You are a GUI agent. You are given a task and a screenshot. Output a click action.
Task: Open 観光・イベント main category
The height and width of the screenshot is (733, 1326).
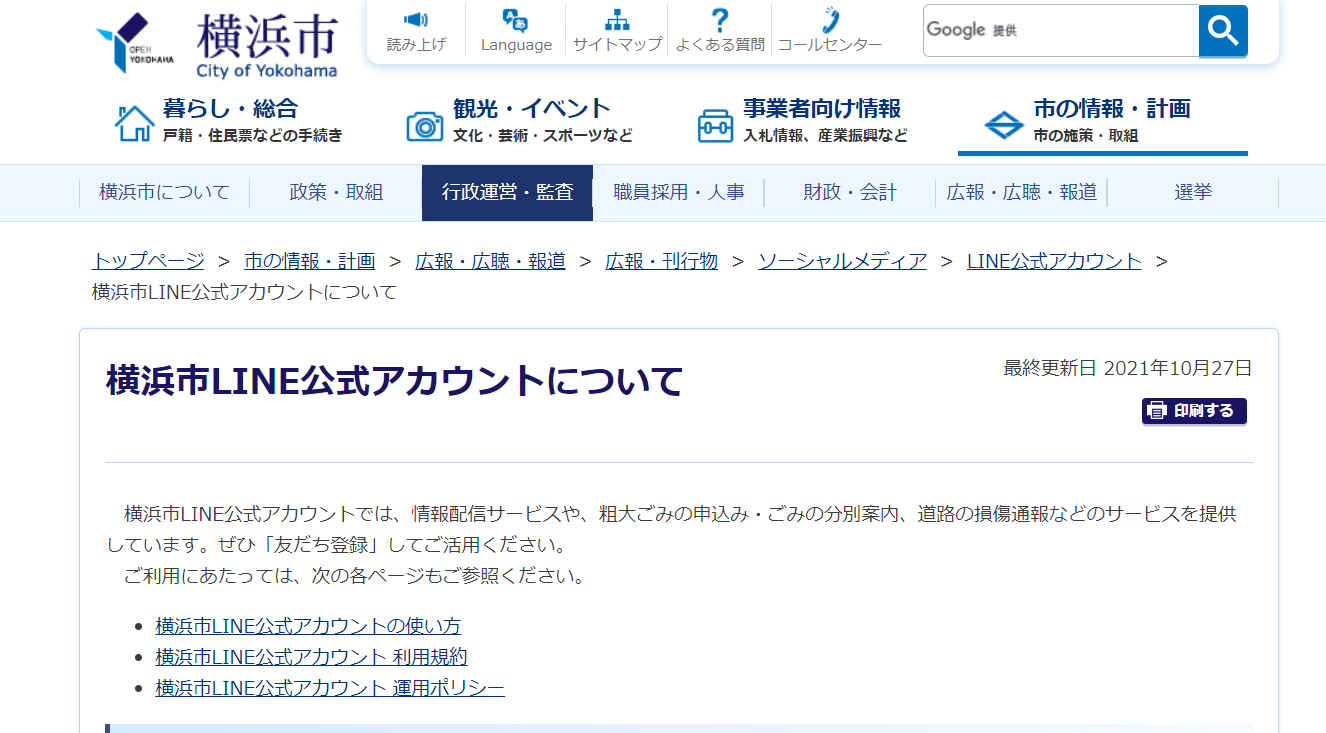point(519,120)
